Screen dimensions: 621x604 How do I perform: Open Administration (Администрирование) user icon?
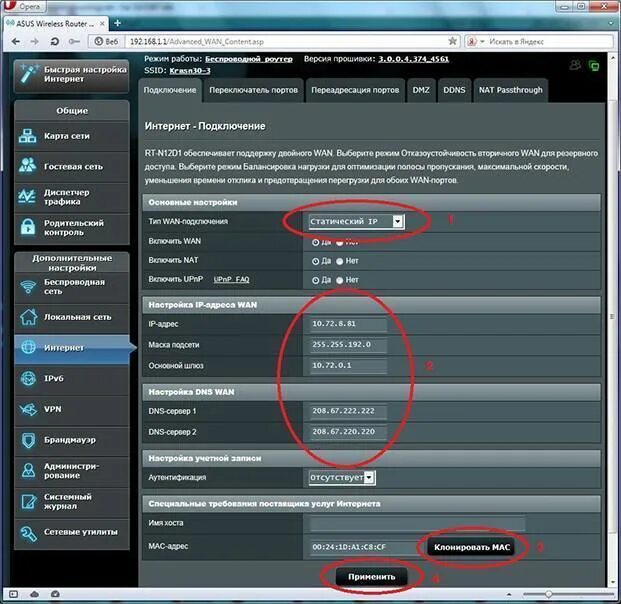pyautogui.click(x=29, y=471)
